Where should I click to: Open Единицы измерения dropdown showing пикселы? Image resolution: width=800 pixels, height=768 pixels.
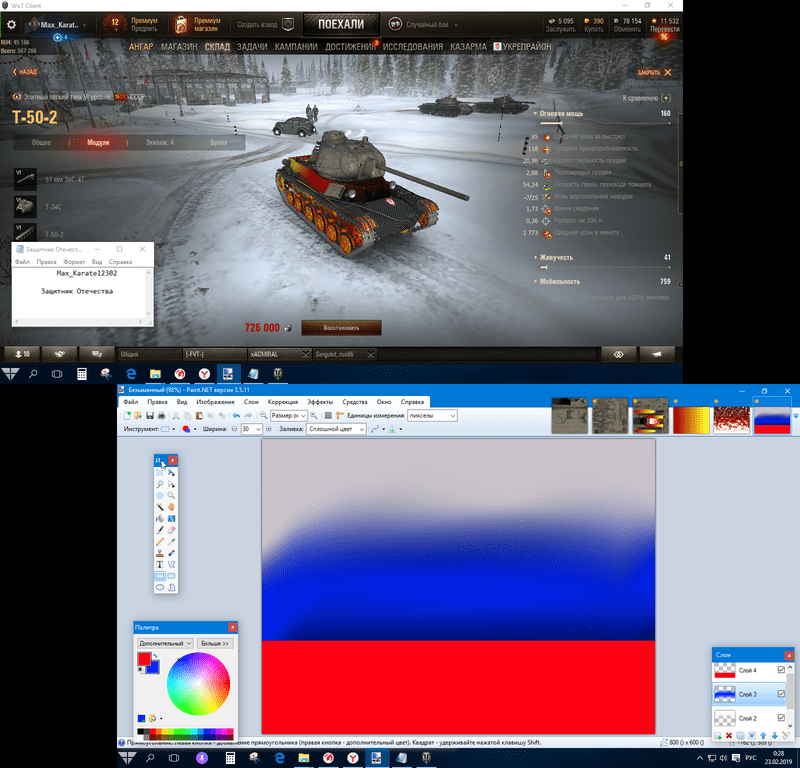[x=432, y=415]
